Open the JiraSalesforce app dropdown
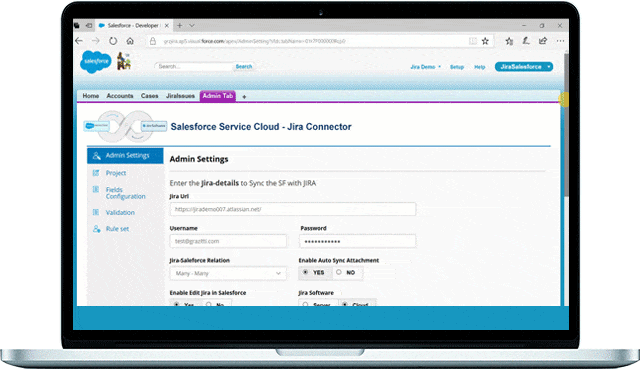 point(524,67)
